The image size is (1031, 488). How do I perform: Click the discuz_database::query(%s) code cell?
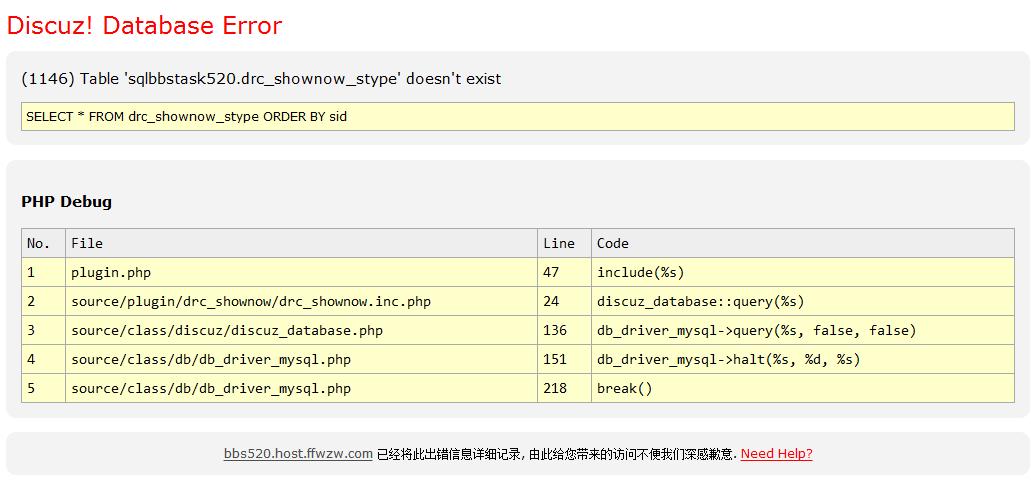click(x=700, y=301)
